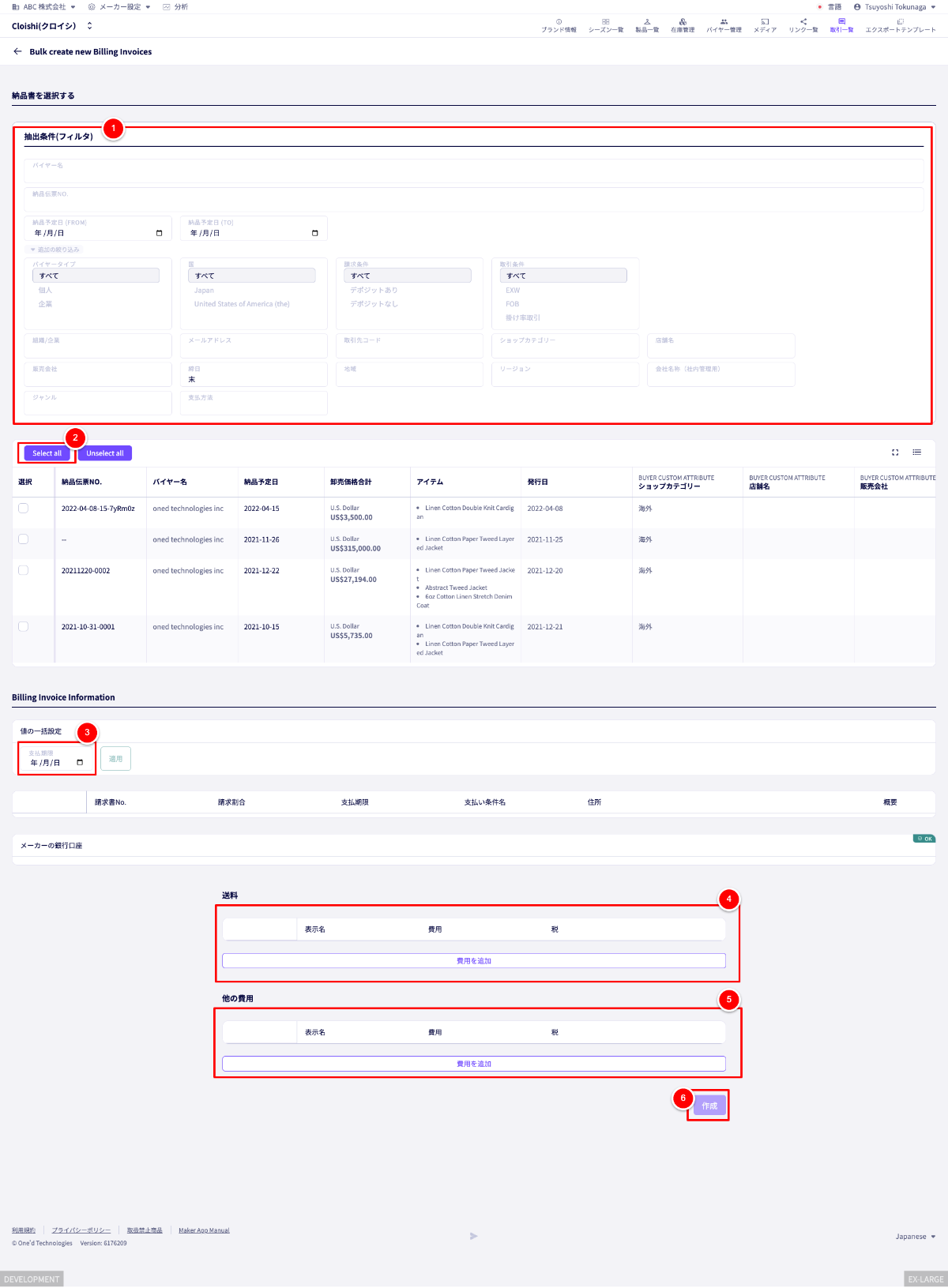Click the バイヤー名 filter field
This screenshot has height=1288, width=948.
[x=474, y=171]
